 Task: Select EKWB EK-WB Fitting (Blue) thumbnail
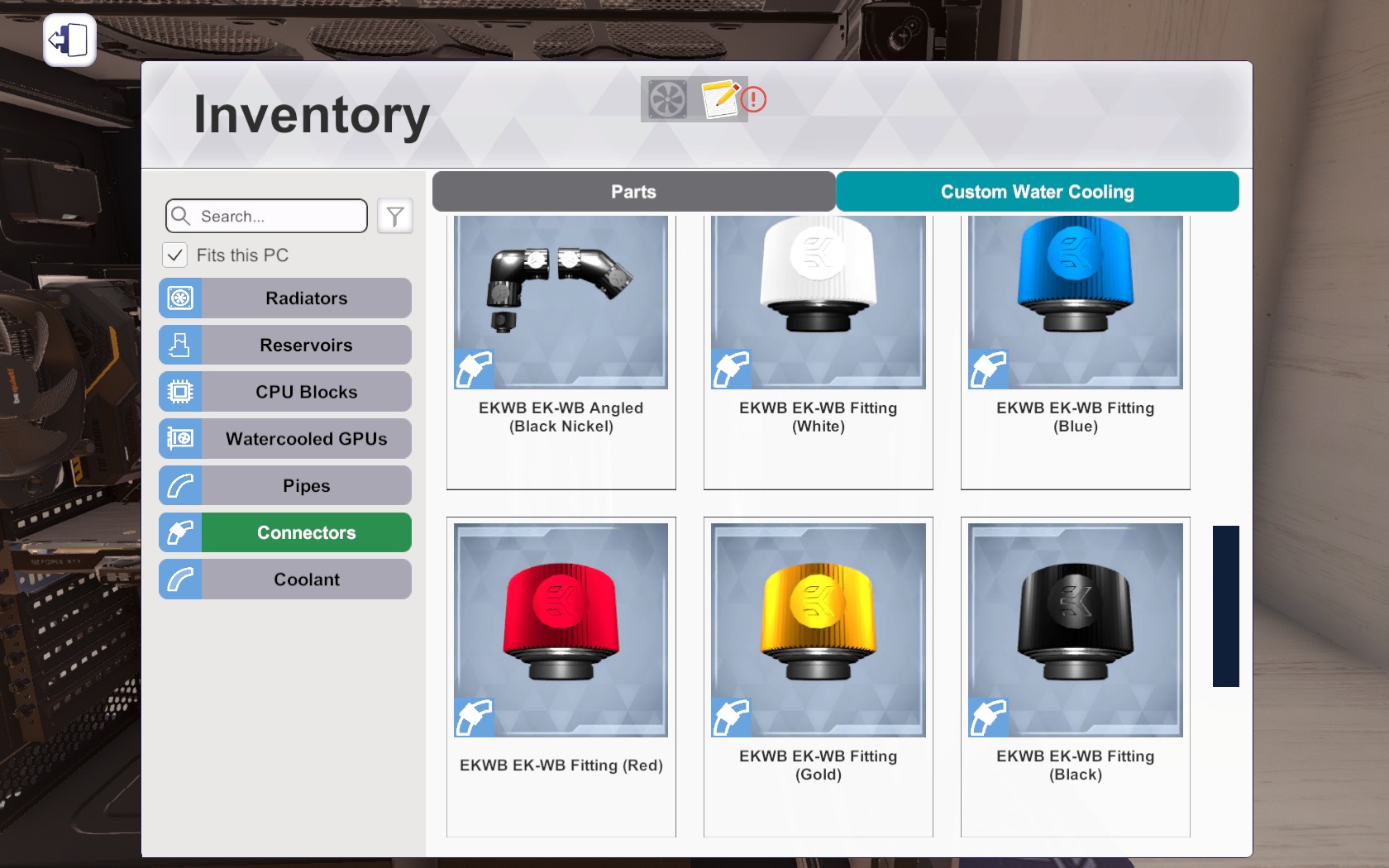(1076, 302)
